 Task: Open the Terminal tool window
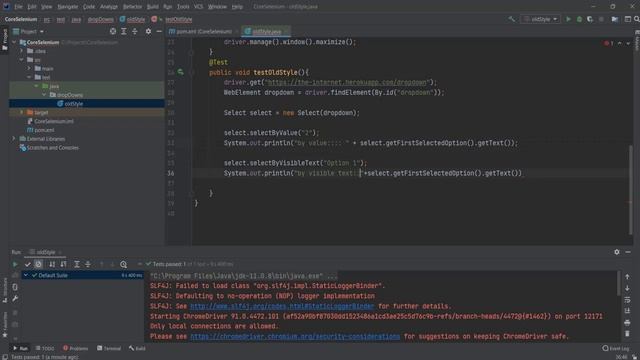(x=109, y=348)
